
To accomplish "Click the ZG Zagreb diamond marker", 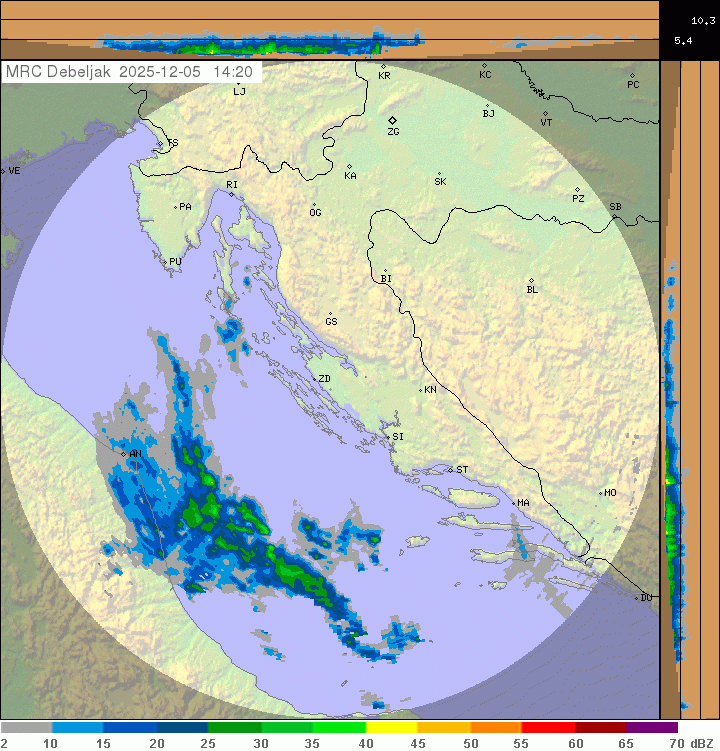I will coord(393,120).
